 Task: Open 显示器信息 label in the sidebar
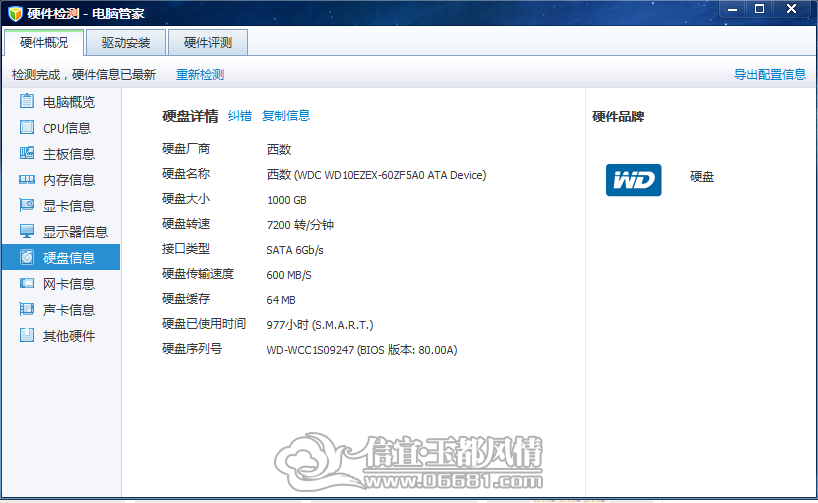(x=75, y=232)
